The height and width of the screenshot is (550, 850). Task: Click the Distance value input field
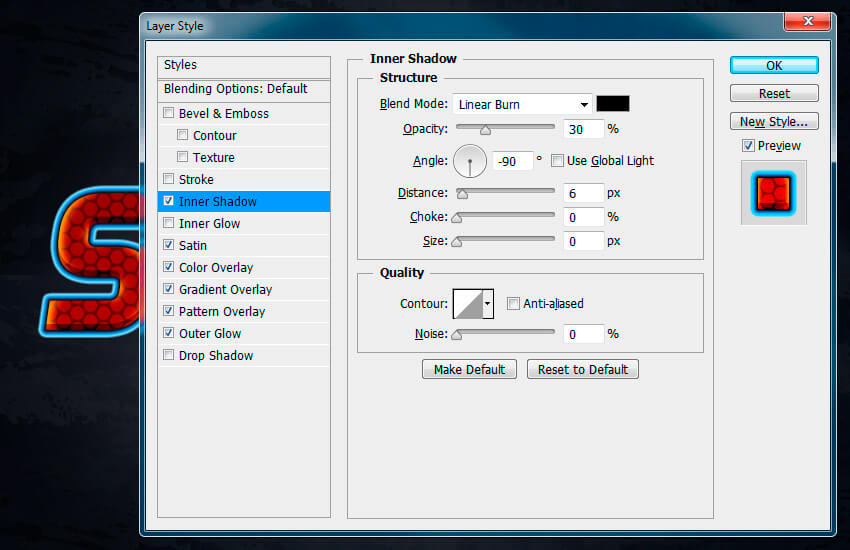coord(584,193)
